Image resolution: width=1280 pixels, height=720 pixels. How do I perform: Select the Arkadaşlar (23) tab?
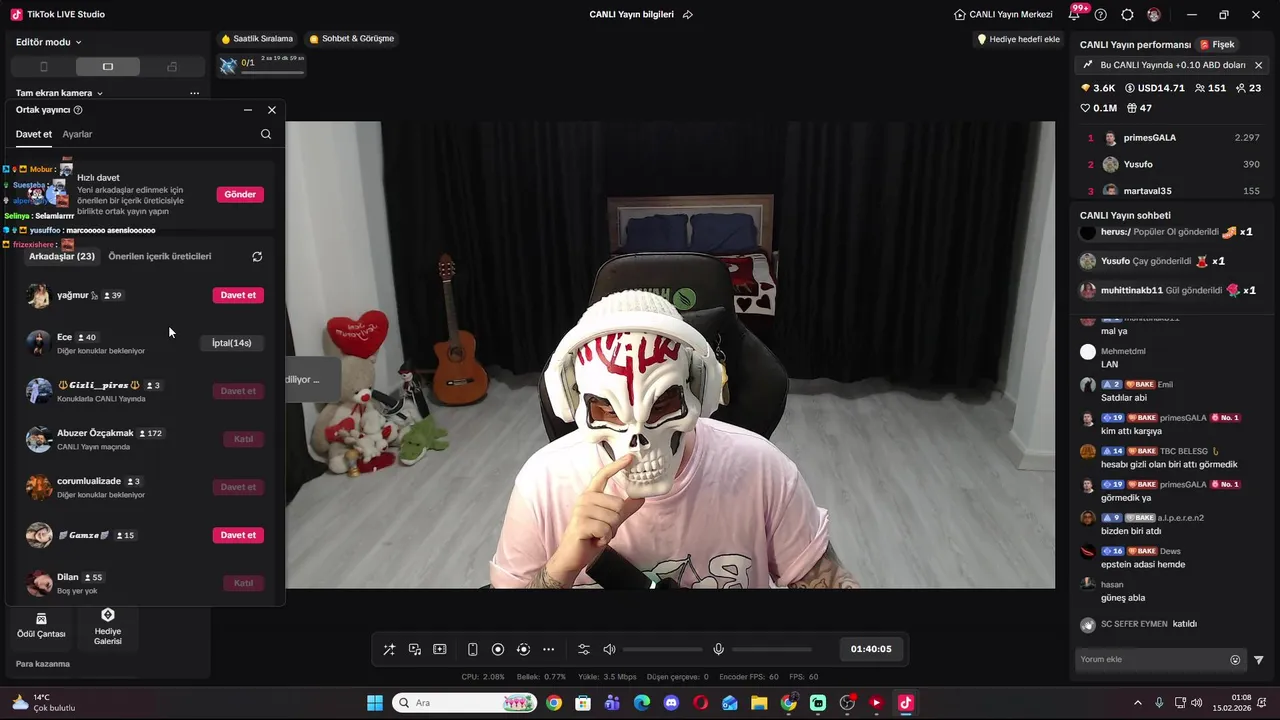pos(62,256)
